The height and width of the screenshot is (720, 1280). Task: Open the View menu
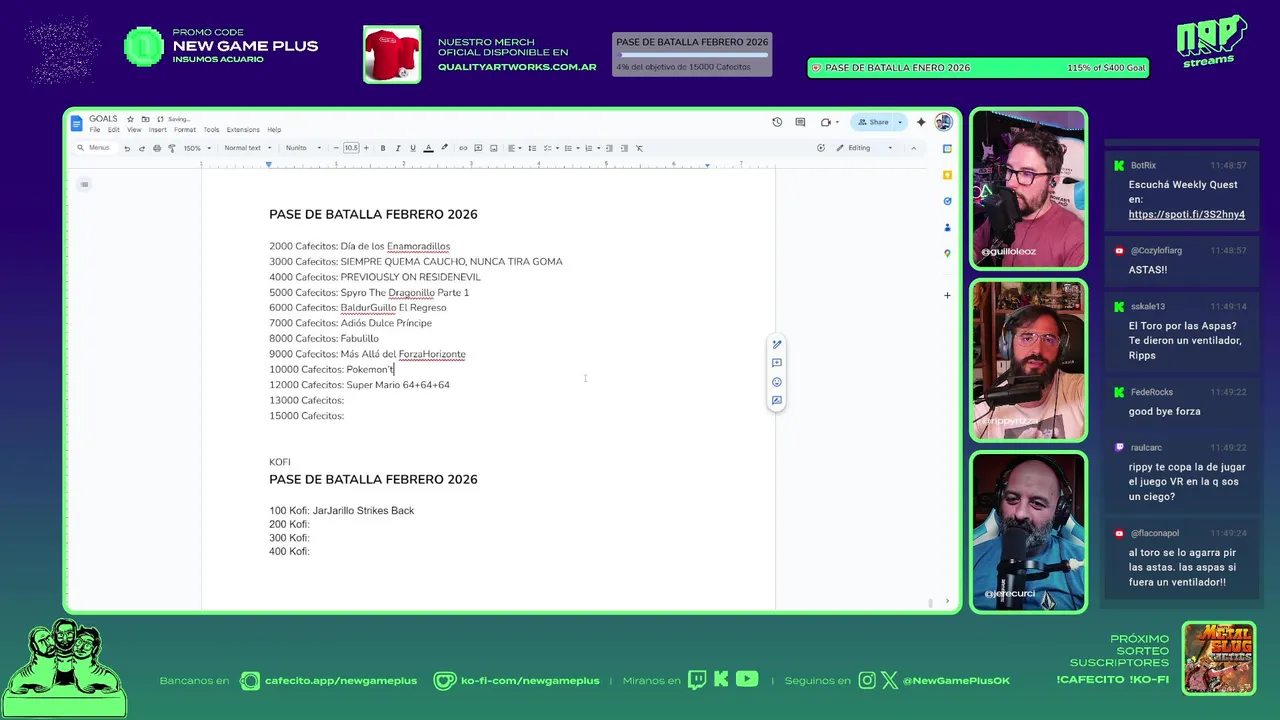[134, 130]
